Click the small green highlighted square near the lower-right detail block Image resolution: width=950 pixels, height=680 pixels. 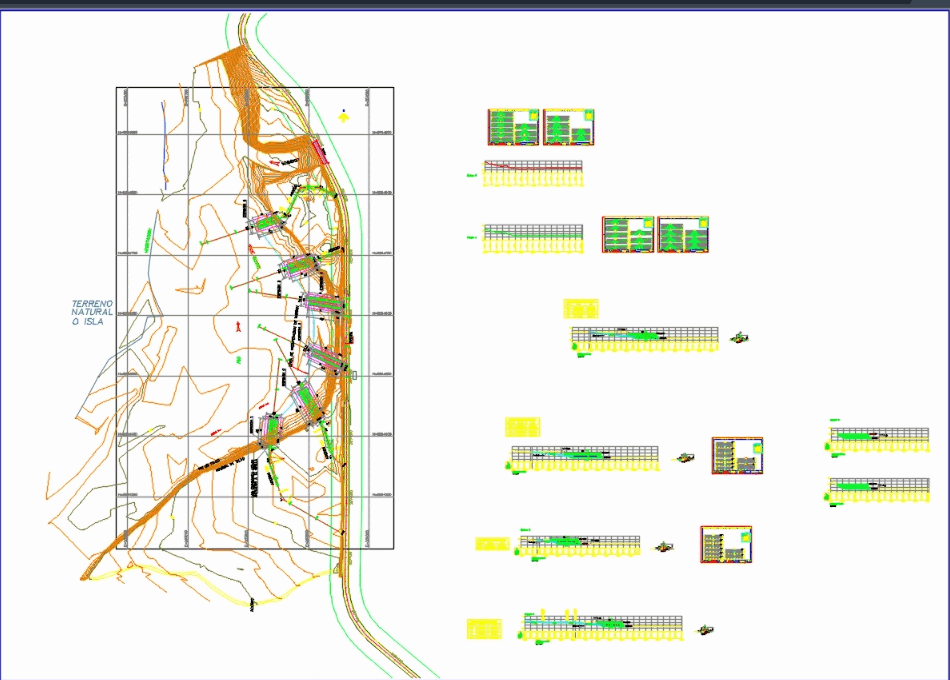click(745, 535)
